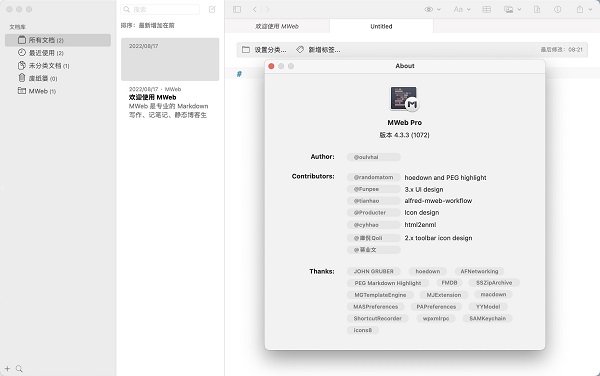Screen dimensions: 600x376
Task: Click the macdown thanks tag
Action: pyautogui.click(x=493, y=295)
